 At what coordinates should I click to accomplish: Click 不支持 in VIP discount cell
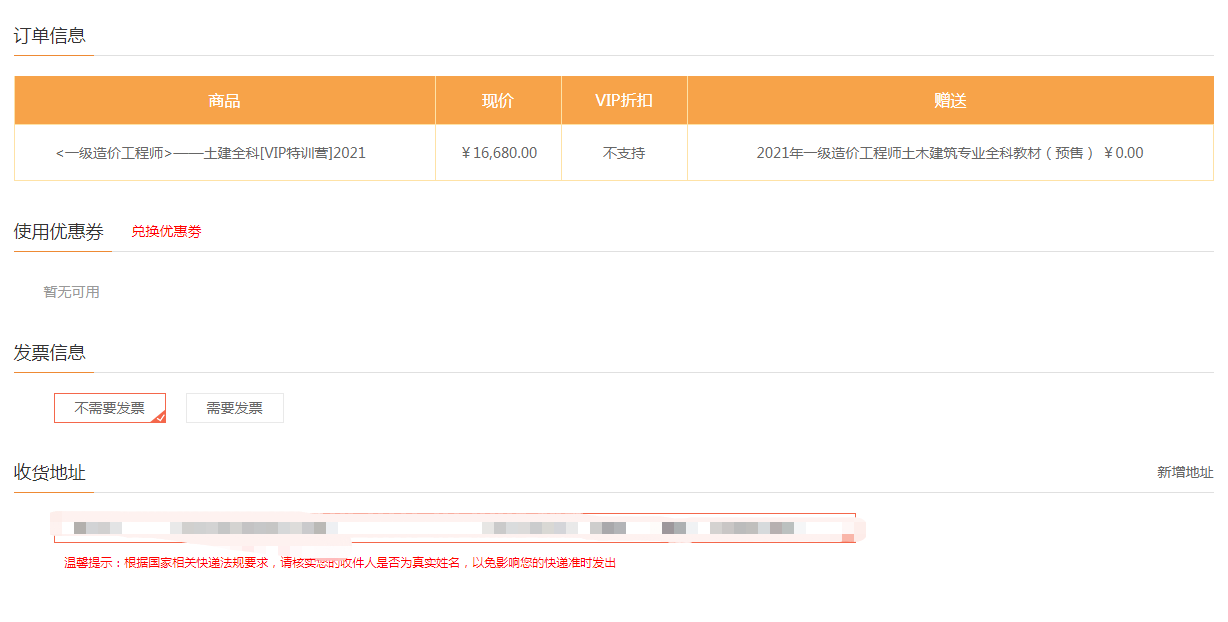click(624, 153)
